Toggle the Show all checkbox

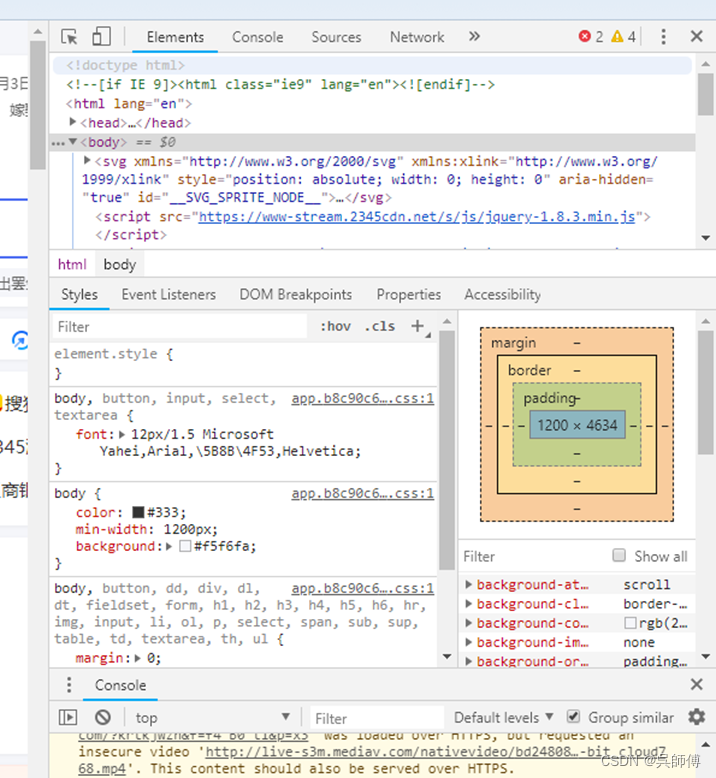(x=619, y=555)
